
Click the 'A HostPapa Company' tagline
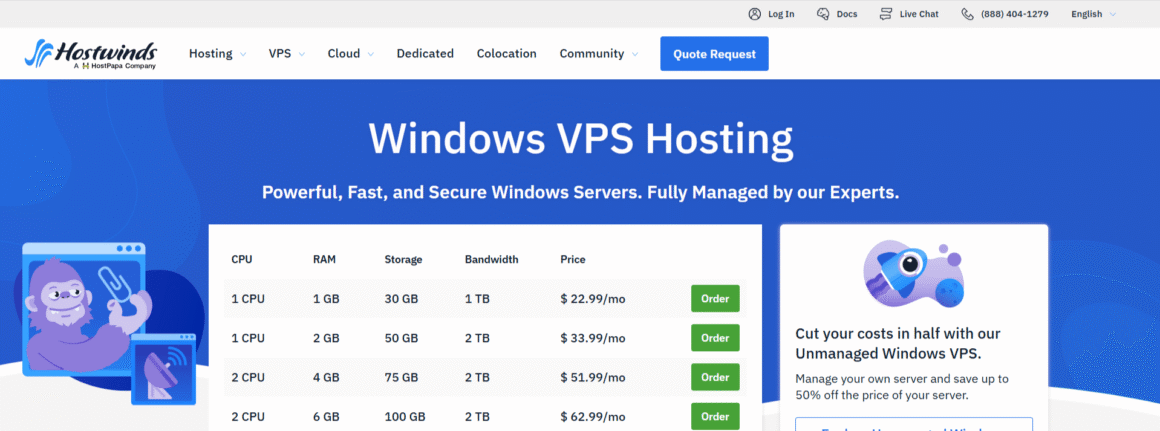[115, 67]
